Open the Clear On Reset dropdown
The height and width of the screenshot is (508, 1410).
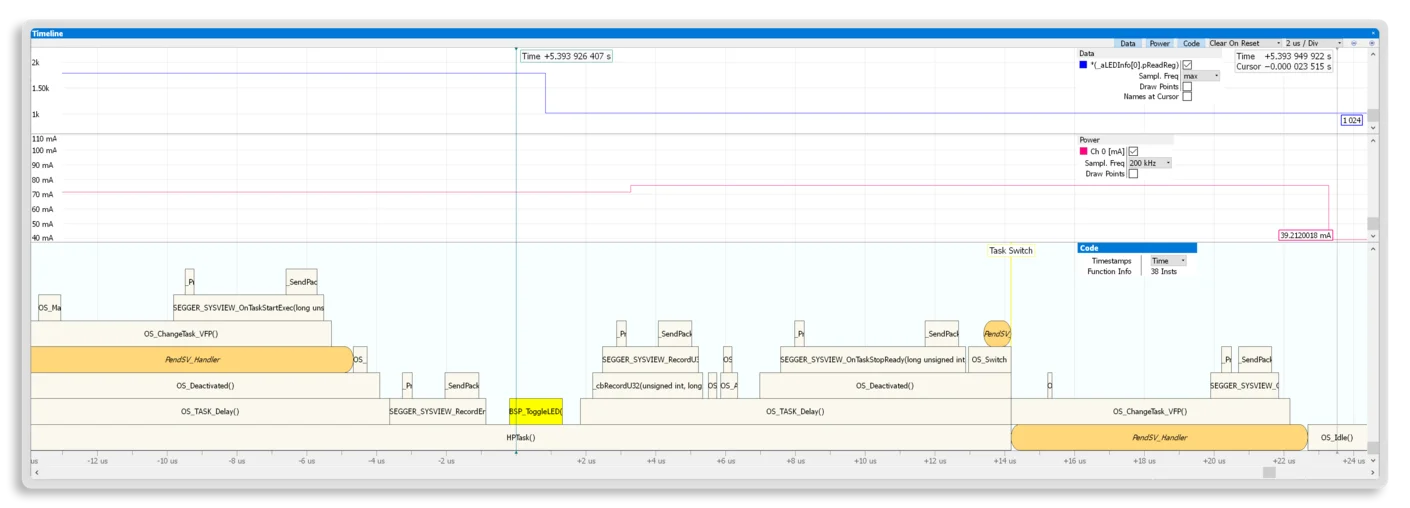coord(1244,44)
